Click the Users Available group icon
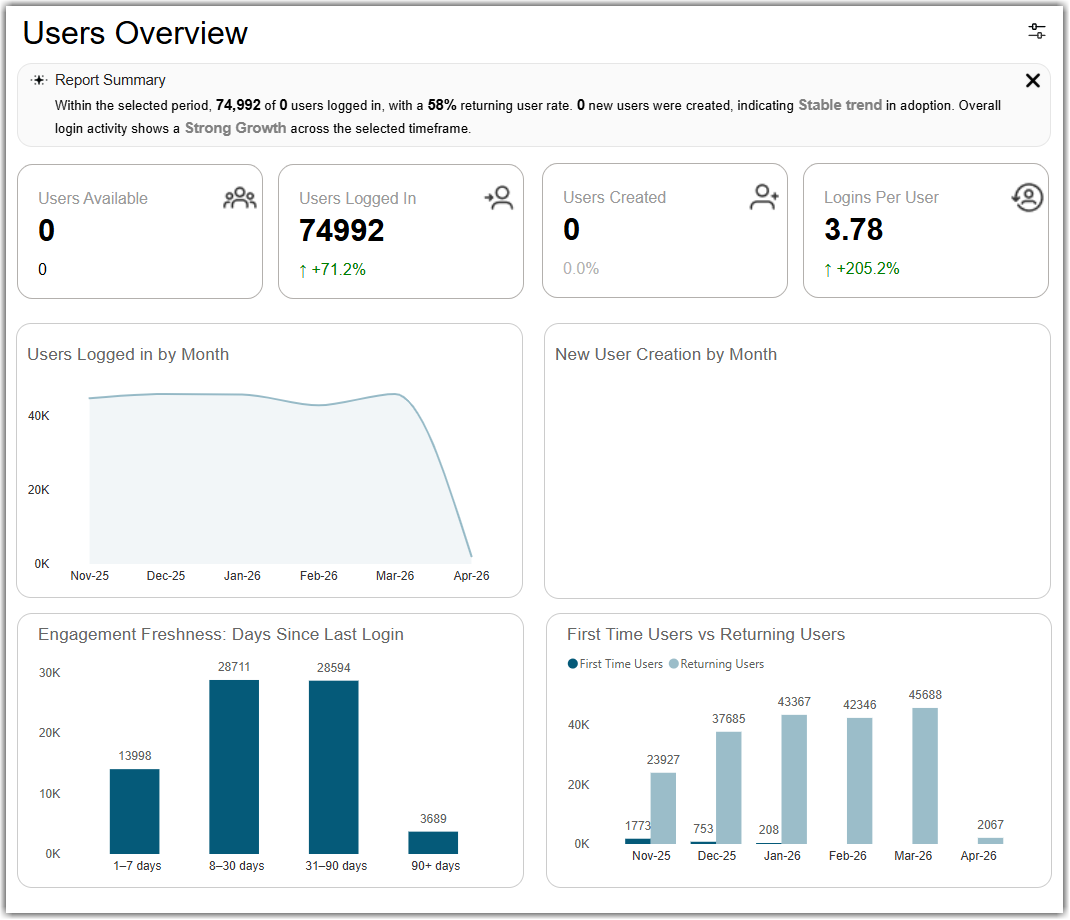The width and height of the screenshot is (1070, 920). point(240,199)
